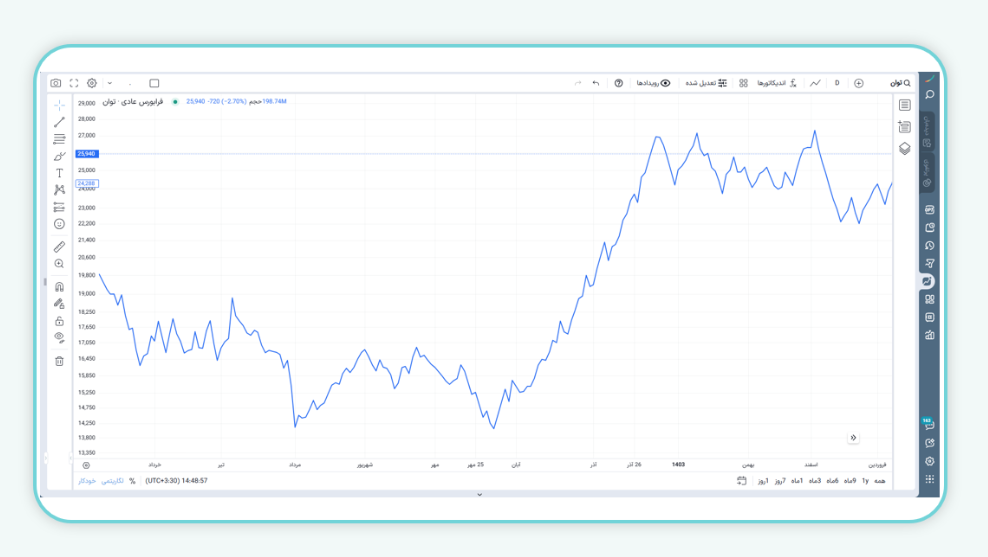This screenshot has width=988, height=557.
Task: Click the logarithmic (لگاریتمی) scale button
Action: 111,481
